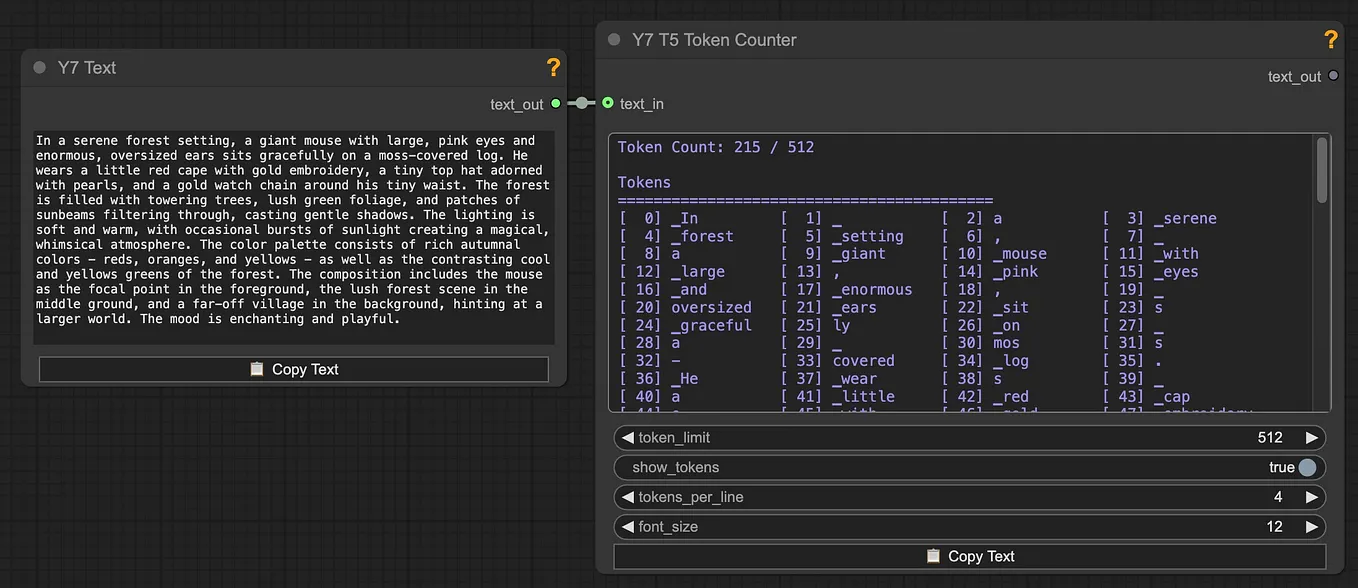This screenshot has height=588, width=1358.
Task: Increase token_limit using its right arrow
Action: coord(1312,437)
